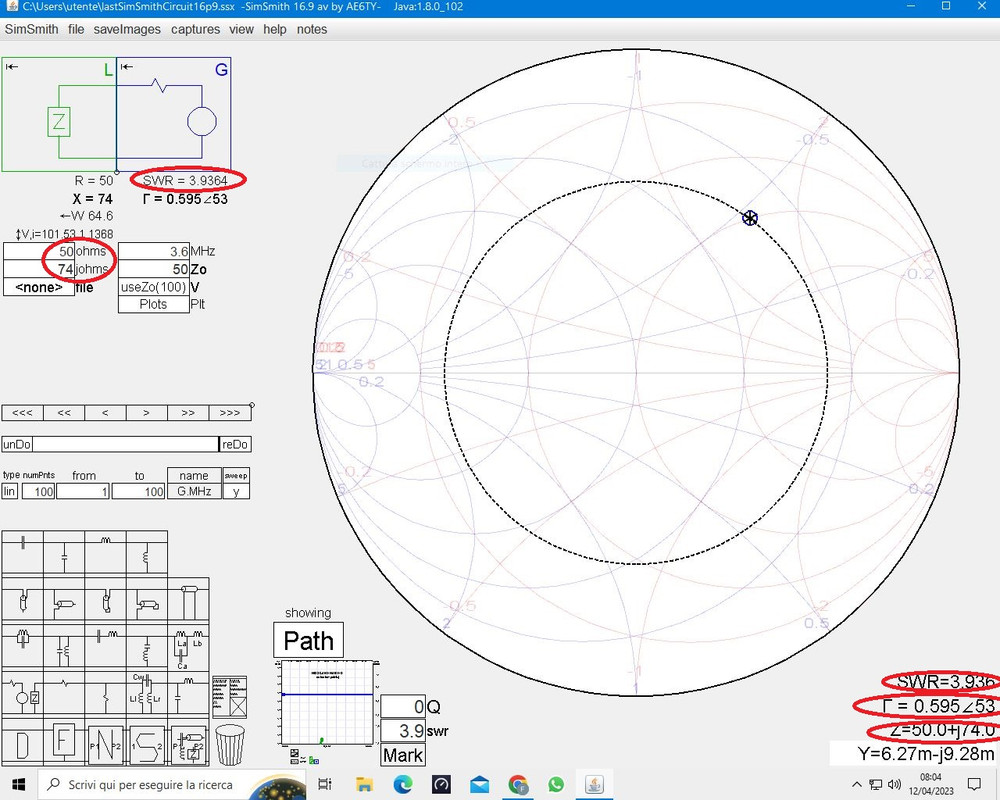Click the unDo button

click(17, 444)
